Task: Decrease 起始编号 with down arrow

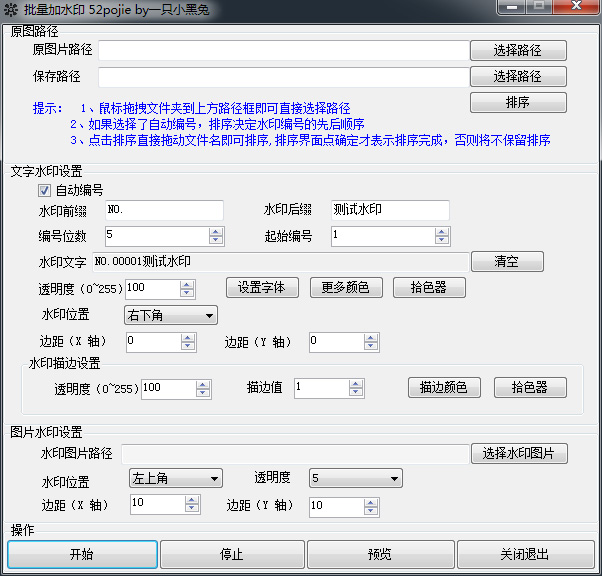Action: click(442, 240)
